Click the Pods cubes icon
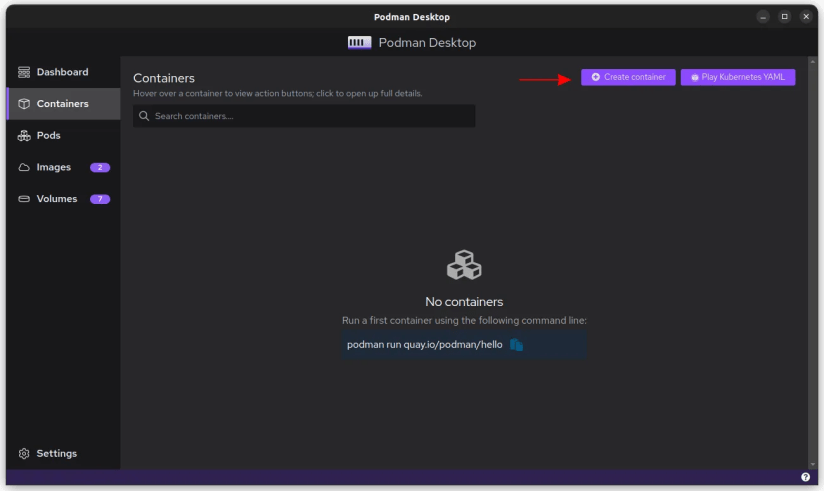This screenshot has width=824, height=491. click(x=24, y=136)
